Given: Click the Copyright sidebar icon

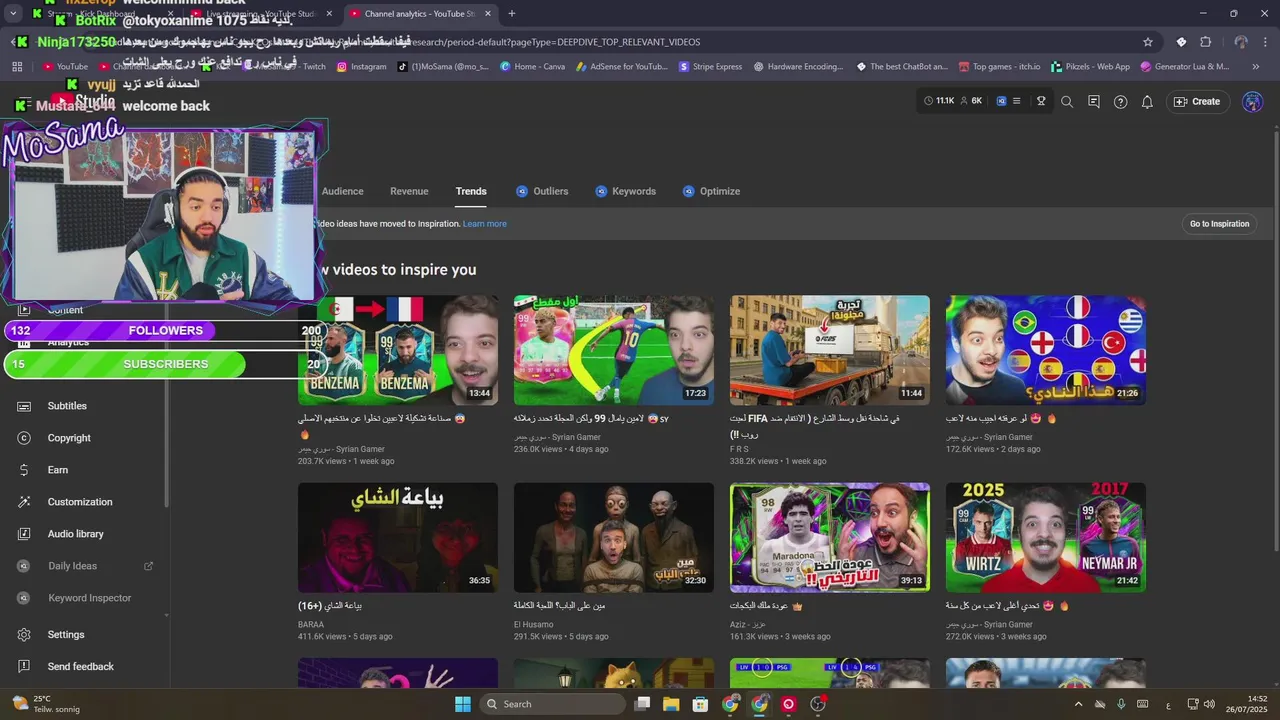Looking at the screenshot, I should click(24, 438).
